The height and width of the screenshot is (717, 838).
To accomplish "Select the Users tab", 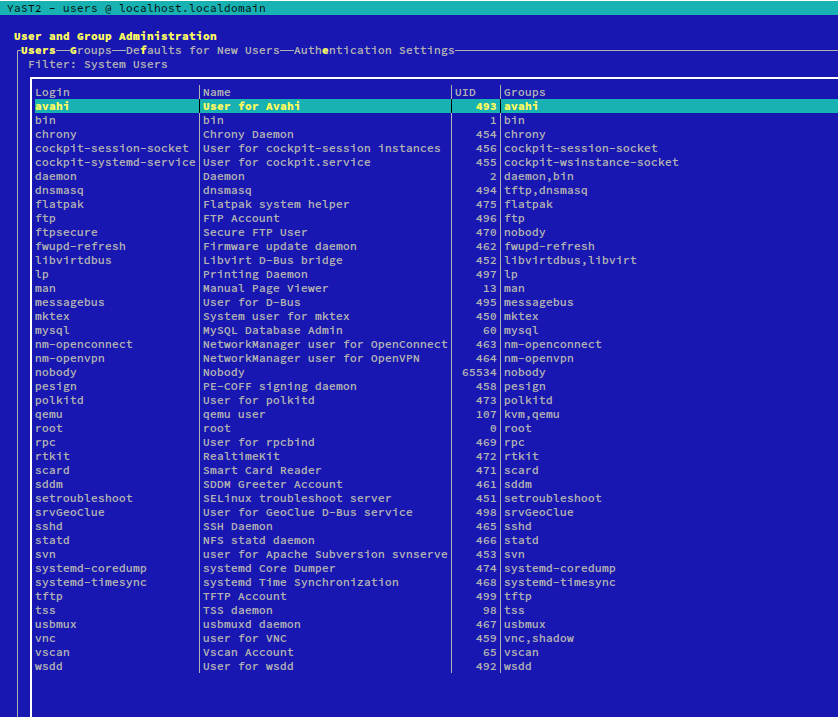I will [38, 50].
